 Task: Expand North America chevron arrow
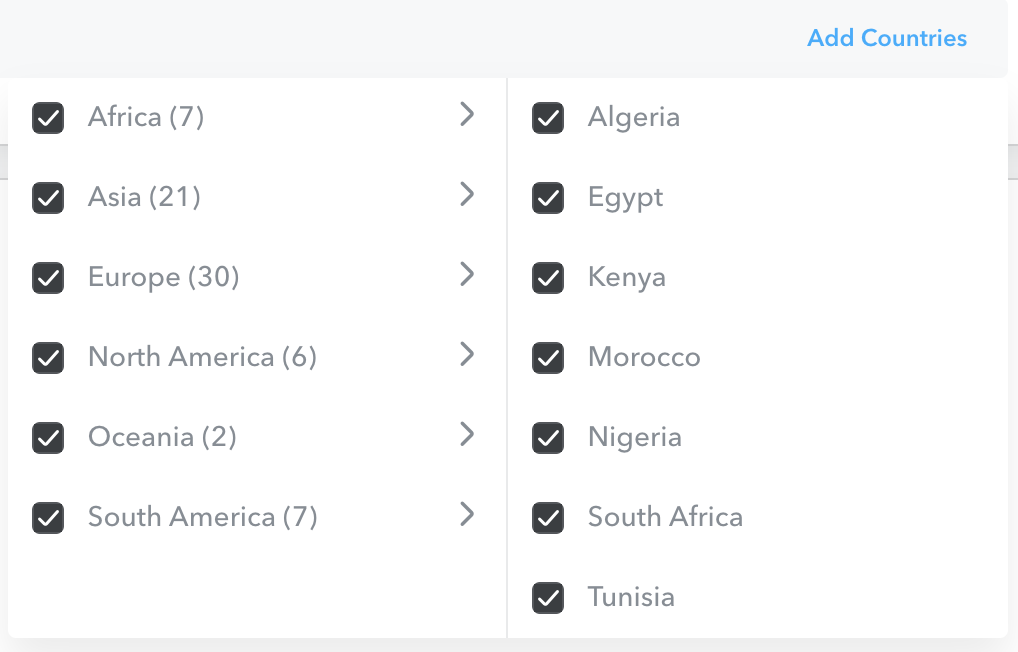pos(467,355)
